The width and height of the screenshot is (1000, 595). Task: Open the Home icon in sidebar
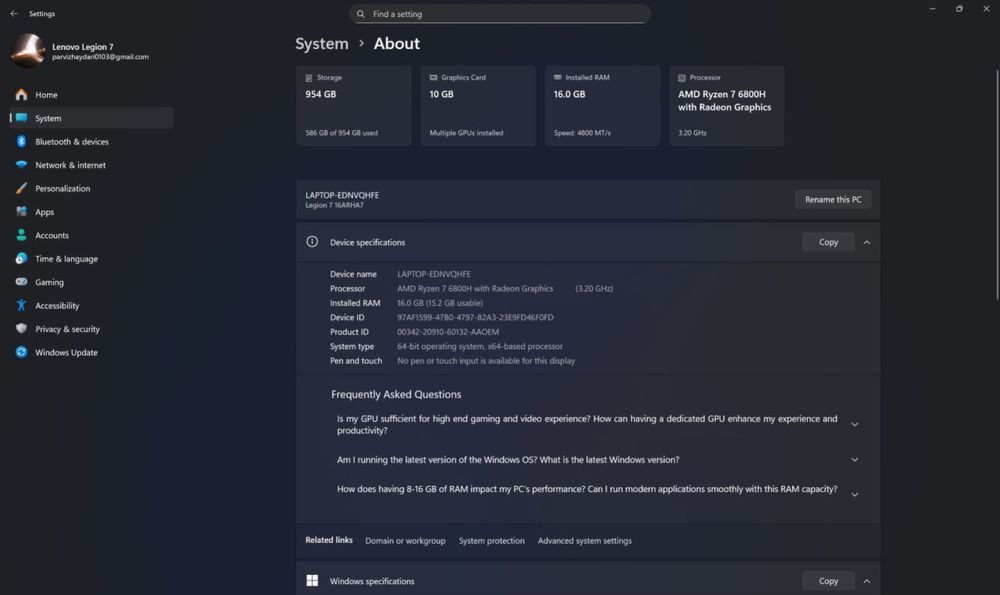point(21,94)
